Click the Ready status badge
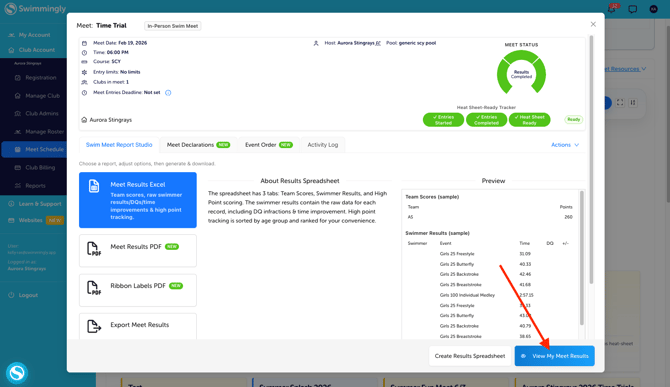The height and width of the screenshot is (387, 670). click(x=573, y=120)
